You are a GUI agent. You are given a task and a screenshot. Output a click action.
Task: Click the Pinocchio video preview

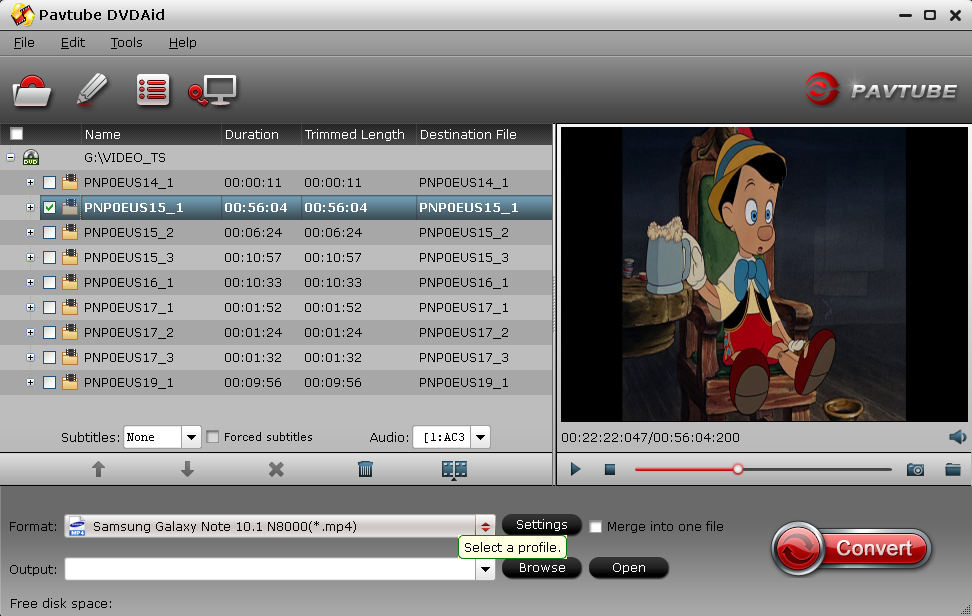coord(764,274)
